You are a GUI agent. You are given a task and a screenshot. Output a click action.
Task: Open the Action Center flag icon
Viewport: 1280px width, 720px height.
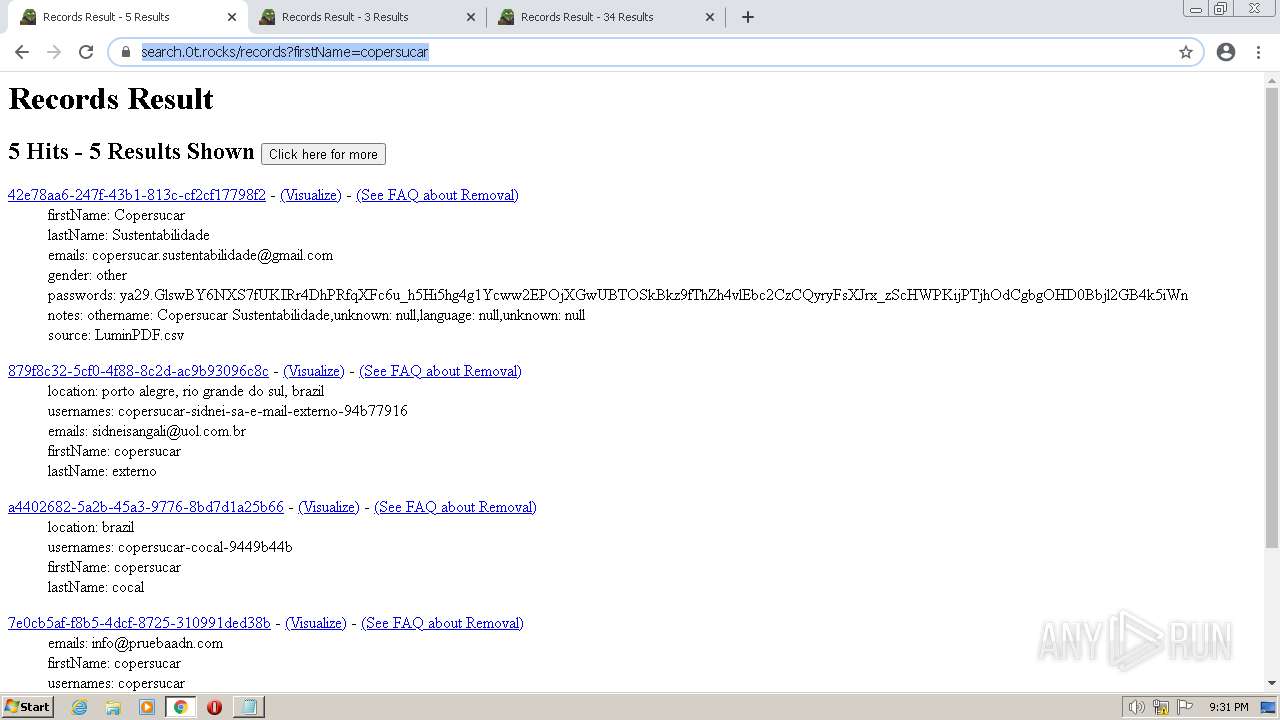pos(1185,707)
